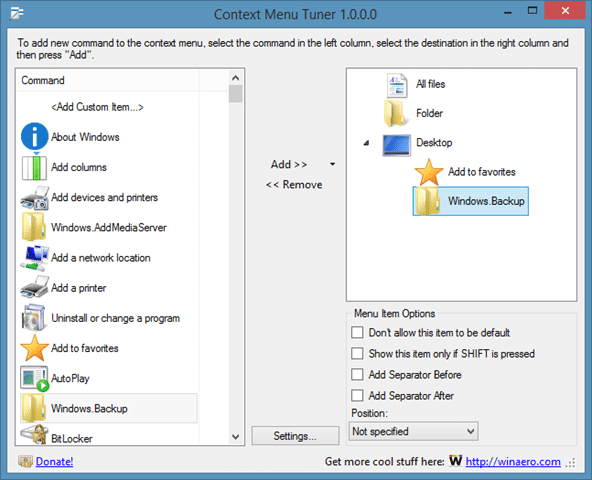Select Add to favorites under Desktop
This screenshot has height=480, width=592.
(x=482, y=172)
